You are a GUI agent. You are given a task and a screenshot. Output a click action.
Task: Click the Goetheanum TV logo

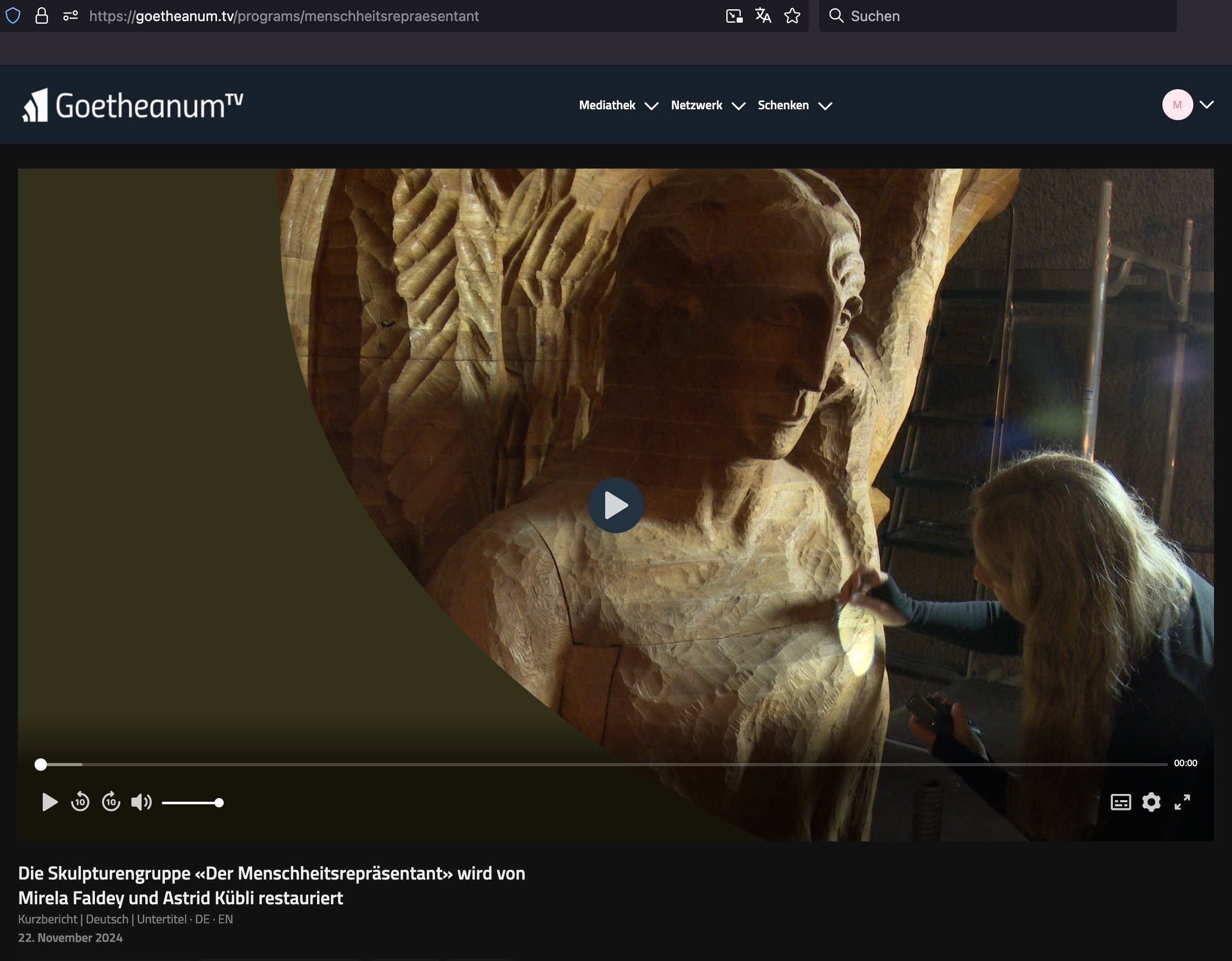pyautogui.click(x=133, y=105)
